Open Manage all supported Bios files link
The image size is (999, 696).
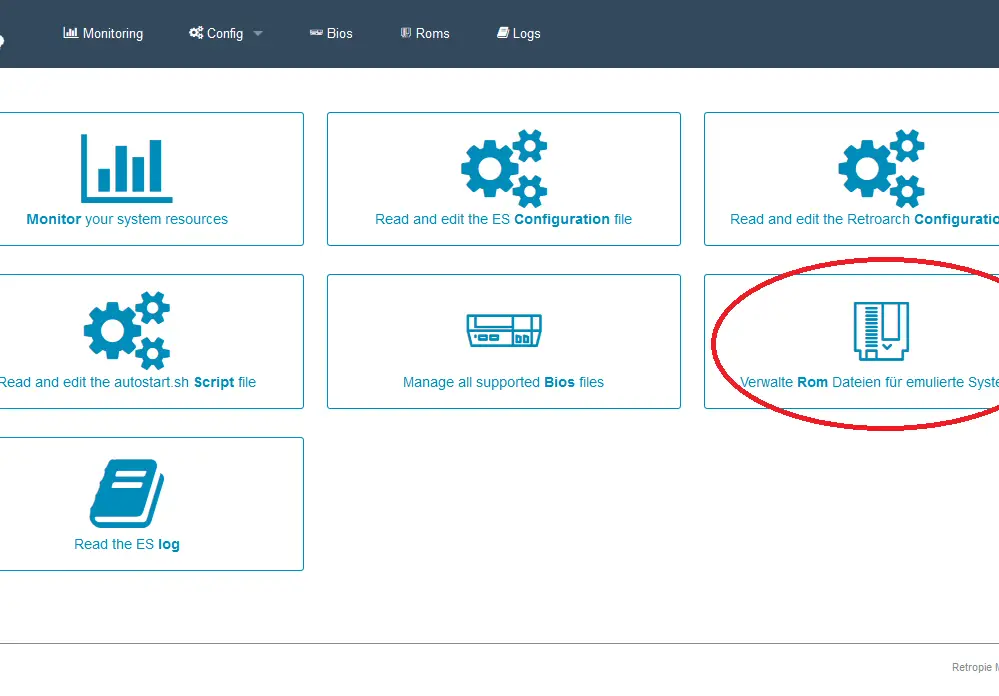coord(503,382)
